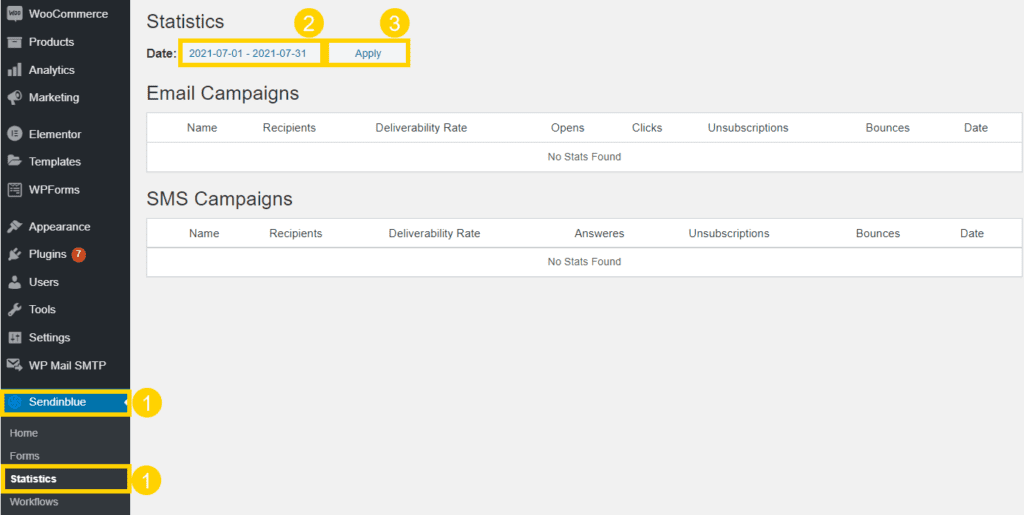The image size is (1024, 515).
Task: Click the Products box icon
Action: click(x=14, y=42)
